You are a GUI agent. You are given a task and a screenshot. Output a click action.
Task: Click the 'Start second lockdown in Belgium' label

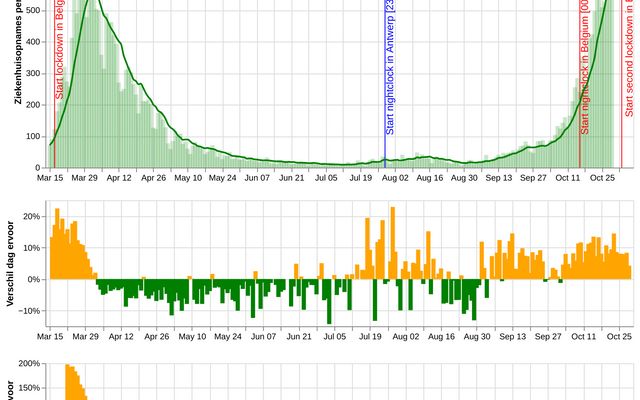point(629,60)
